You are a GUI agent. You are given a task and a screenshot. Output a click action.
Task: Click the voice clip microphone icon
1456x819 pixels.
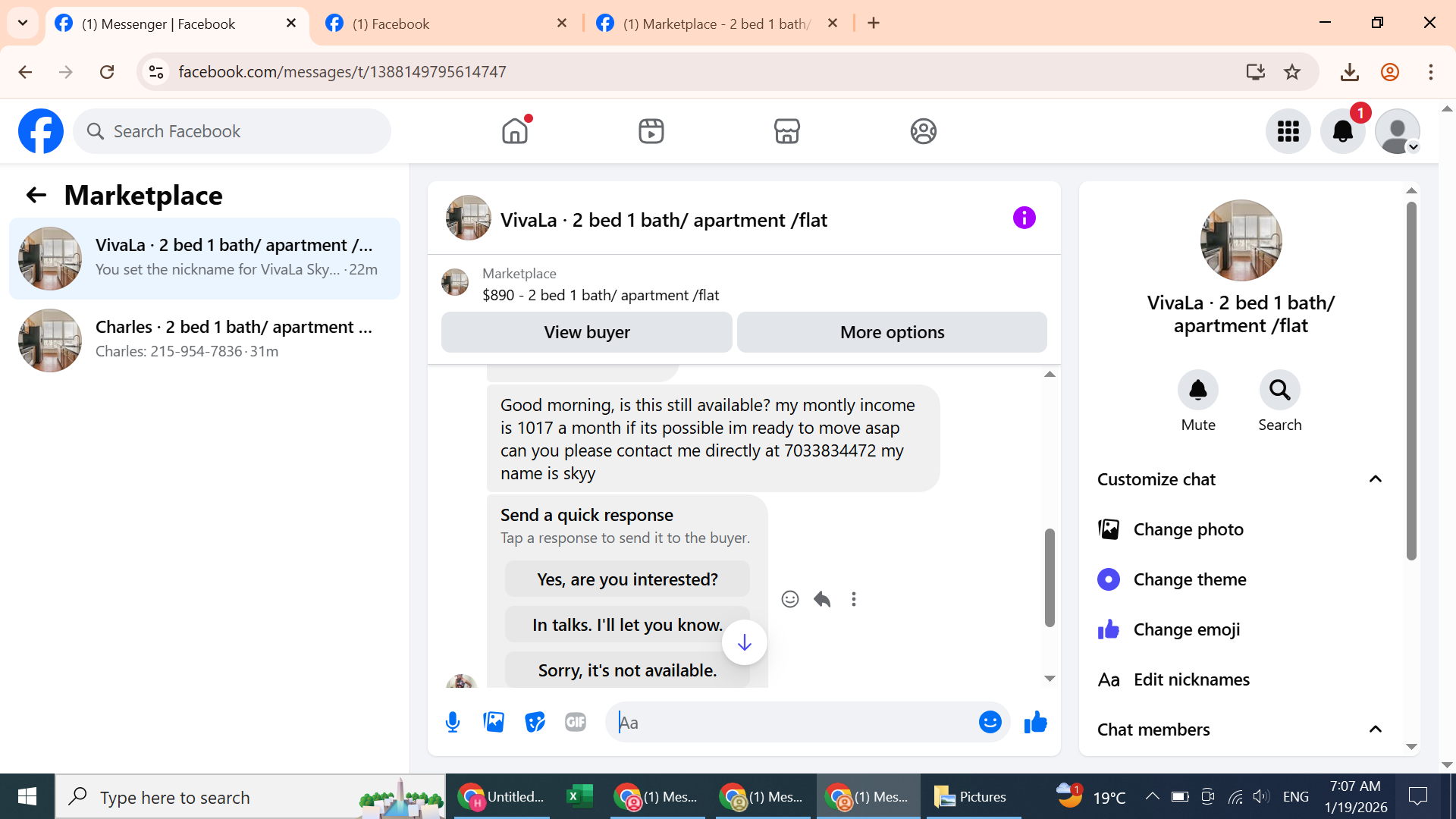click(453, 722)
